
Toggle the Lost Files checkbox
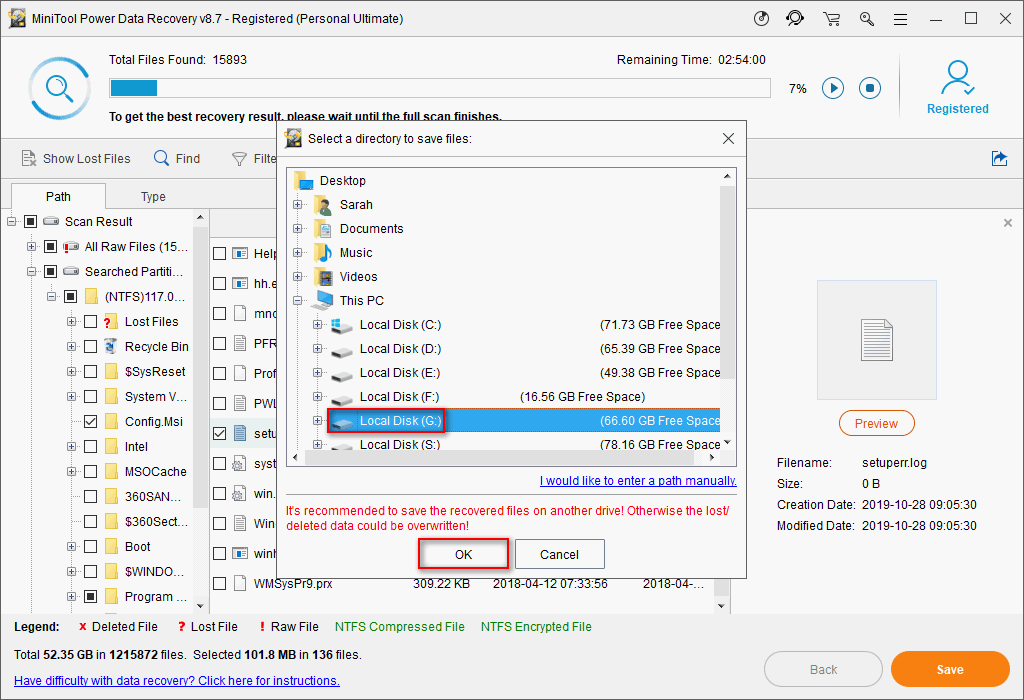[91, 321]
